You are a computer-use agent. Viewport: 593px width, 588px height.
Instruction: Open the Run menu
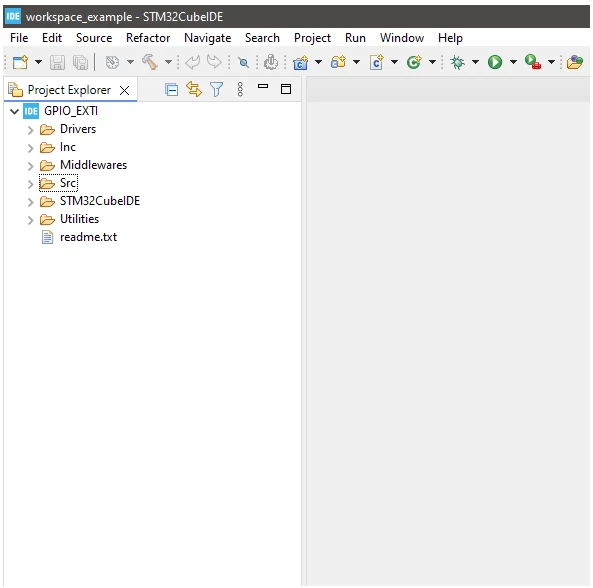(x=355, y=38)
